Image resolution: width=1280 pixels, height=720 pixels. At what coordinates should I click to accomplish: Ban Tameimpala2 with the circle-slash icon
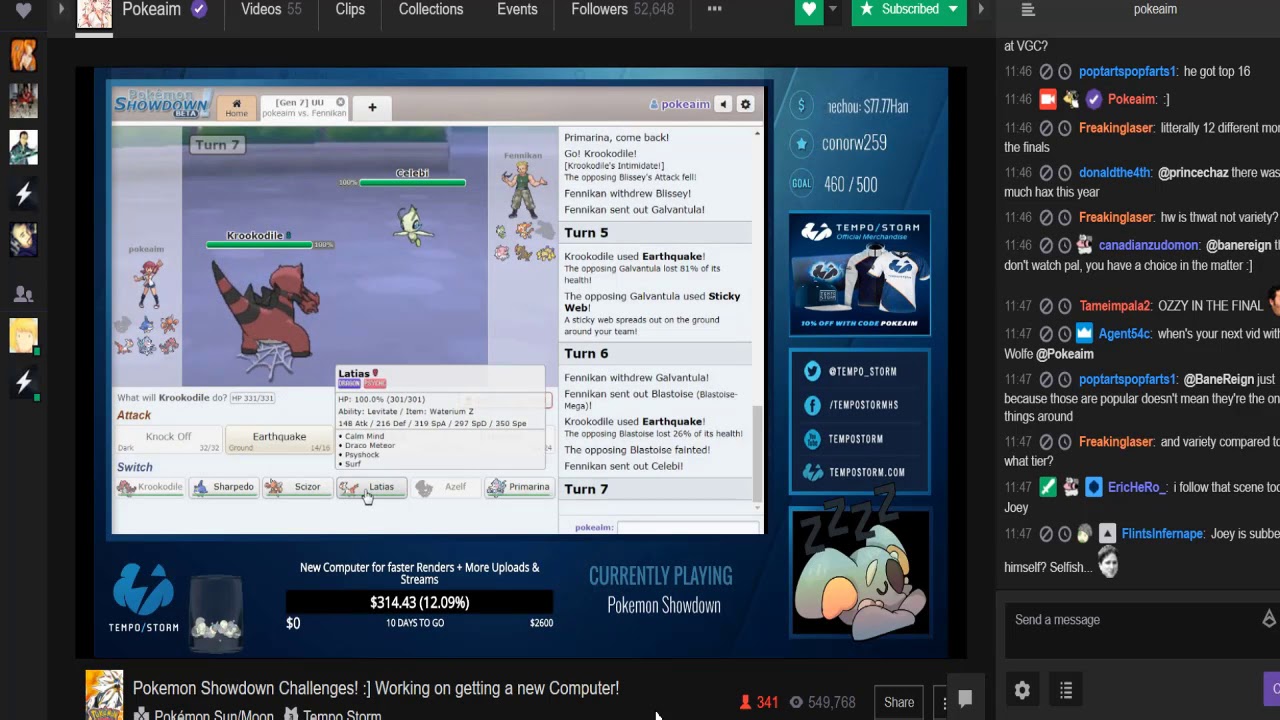1046,306
